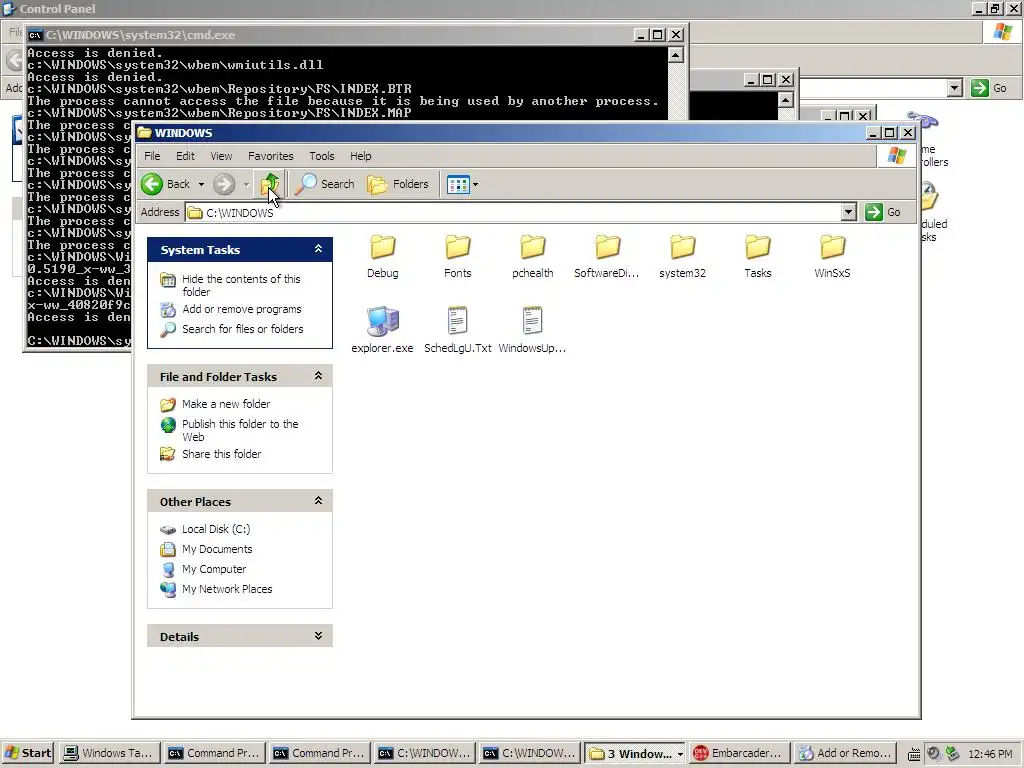Open the Help menu
Image resolution: width=1024 pixels, height=768 pixels.
point(360,156)
